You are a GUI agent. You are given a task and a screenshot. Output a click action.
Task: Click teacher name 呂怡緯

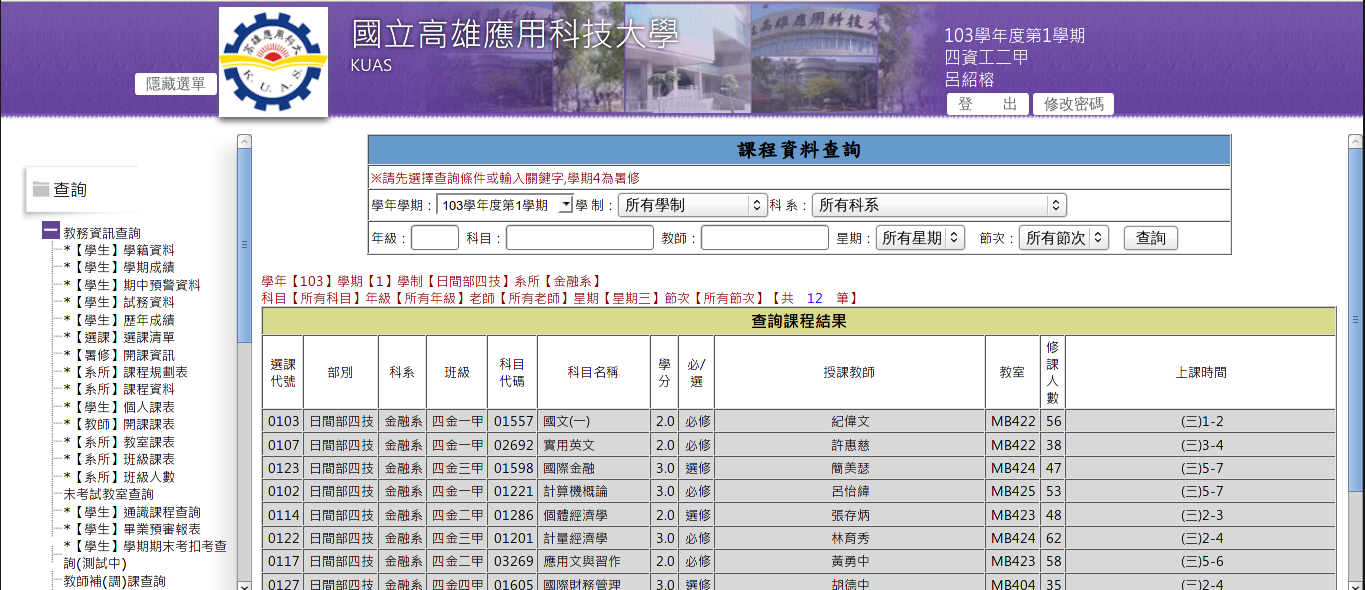[850, 491]
